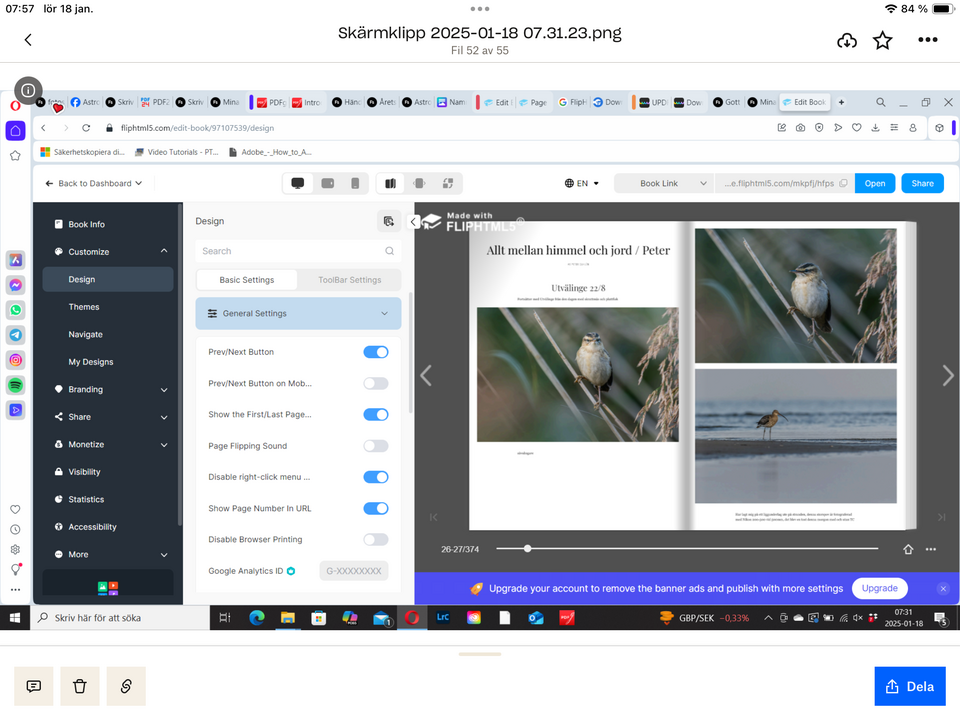Click the copy icon beside Design heading

point(388,221)
